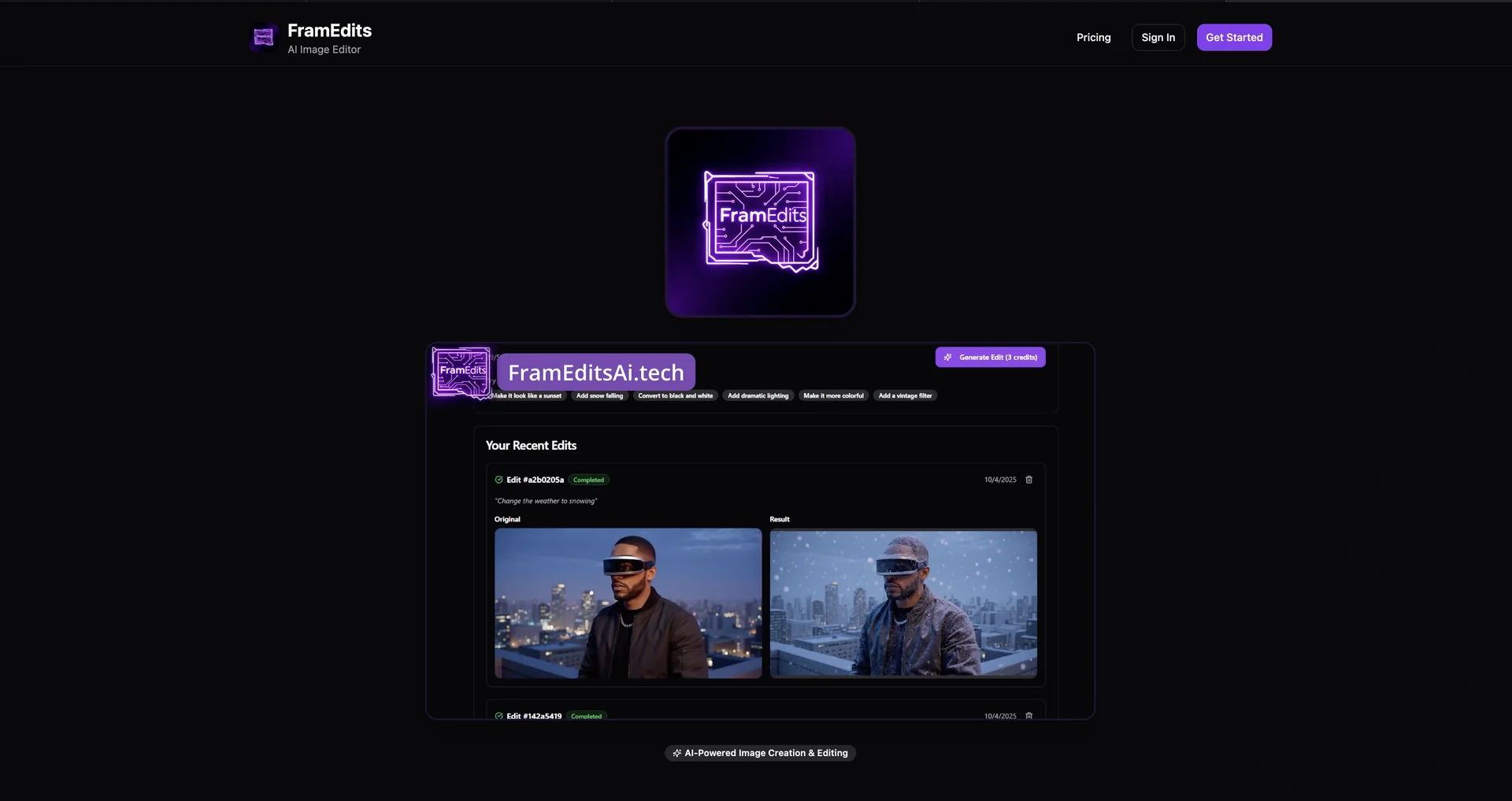Open the Pricing page
Image resolution: width=1512 pixels, height=801 pixels.
[1093, 37]
